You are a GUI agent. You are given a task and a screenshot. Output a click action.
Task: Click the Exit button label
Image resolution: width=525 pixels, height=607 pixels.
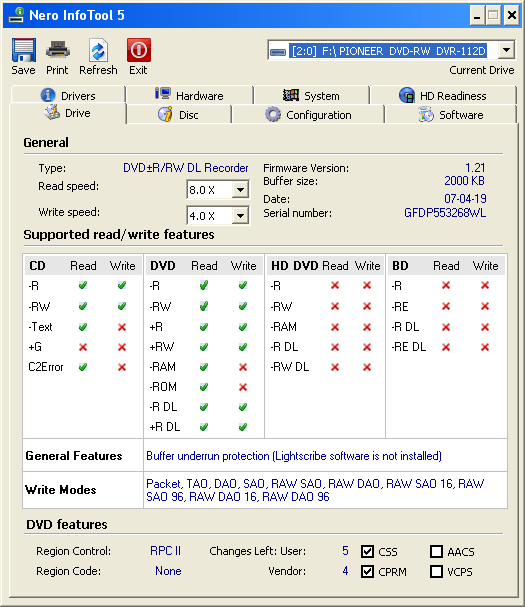point(138,70)
